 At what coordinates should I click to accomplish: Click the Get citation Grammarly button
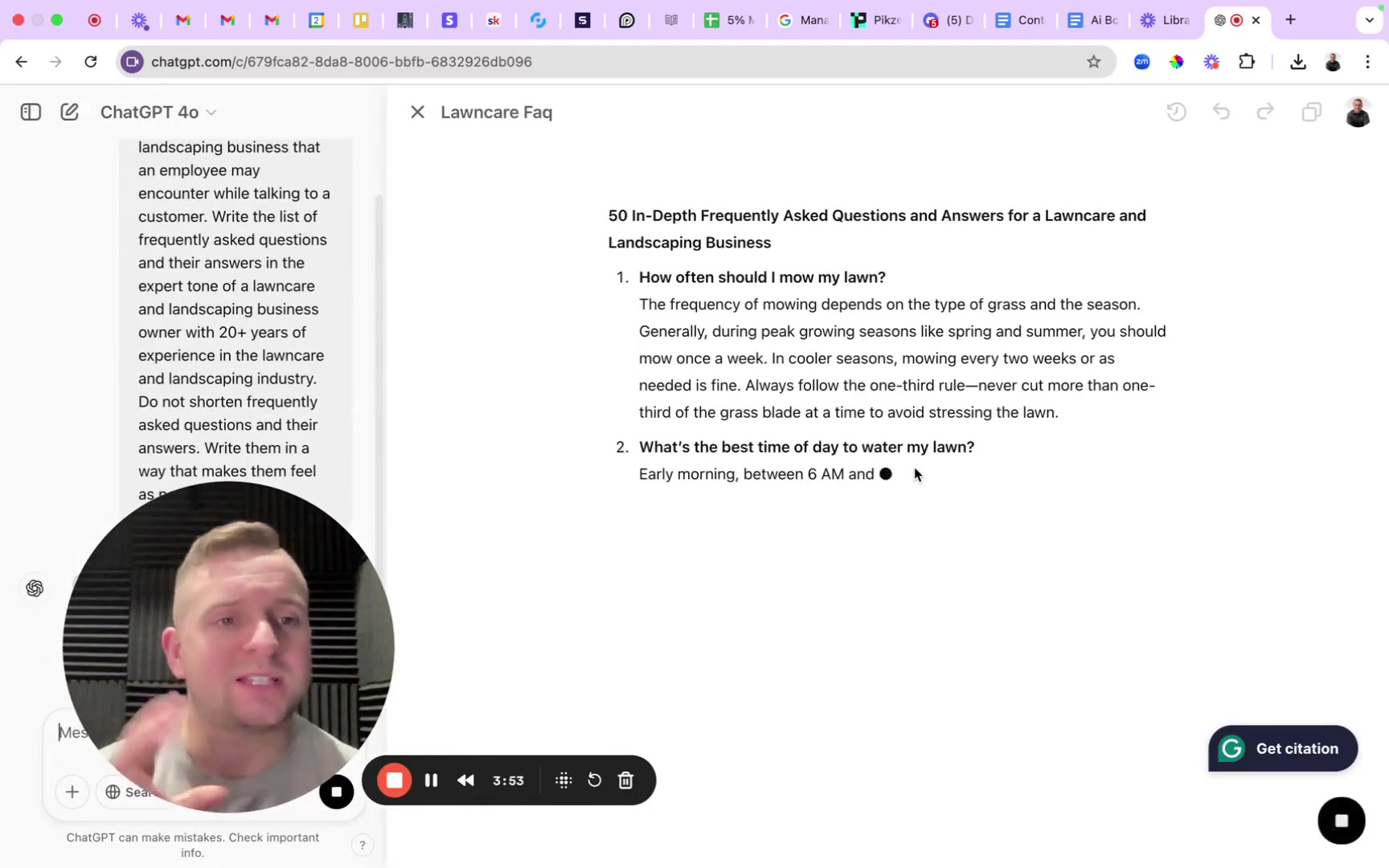point(1283,748)
